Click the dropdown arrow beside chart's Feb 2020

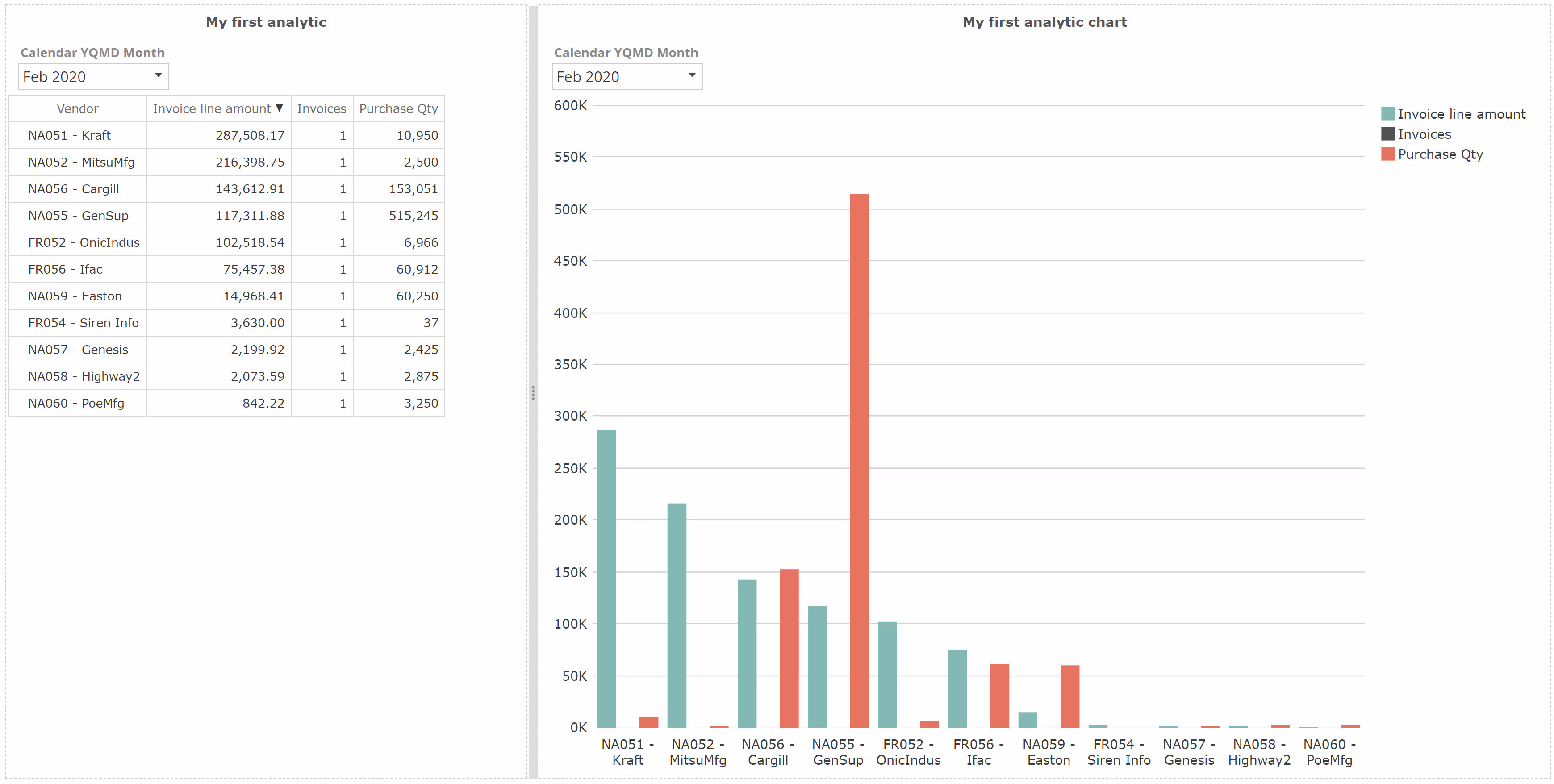pos(692,75)
